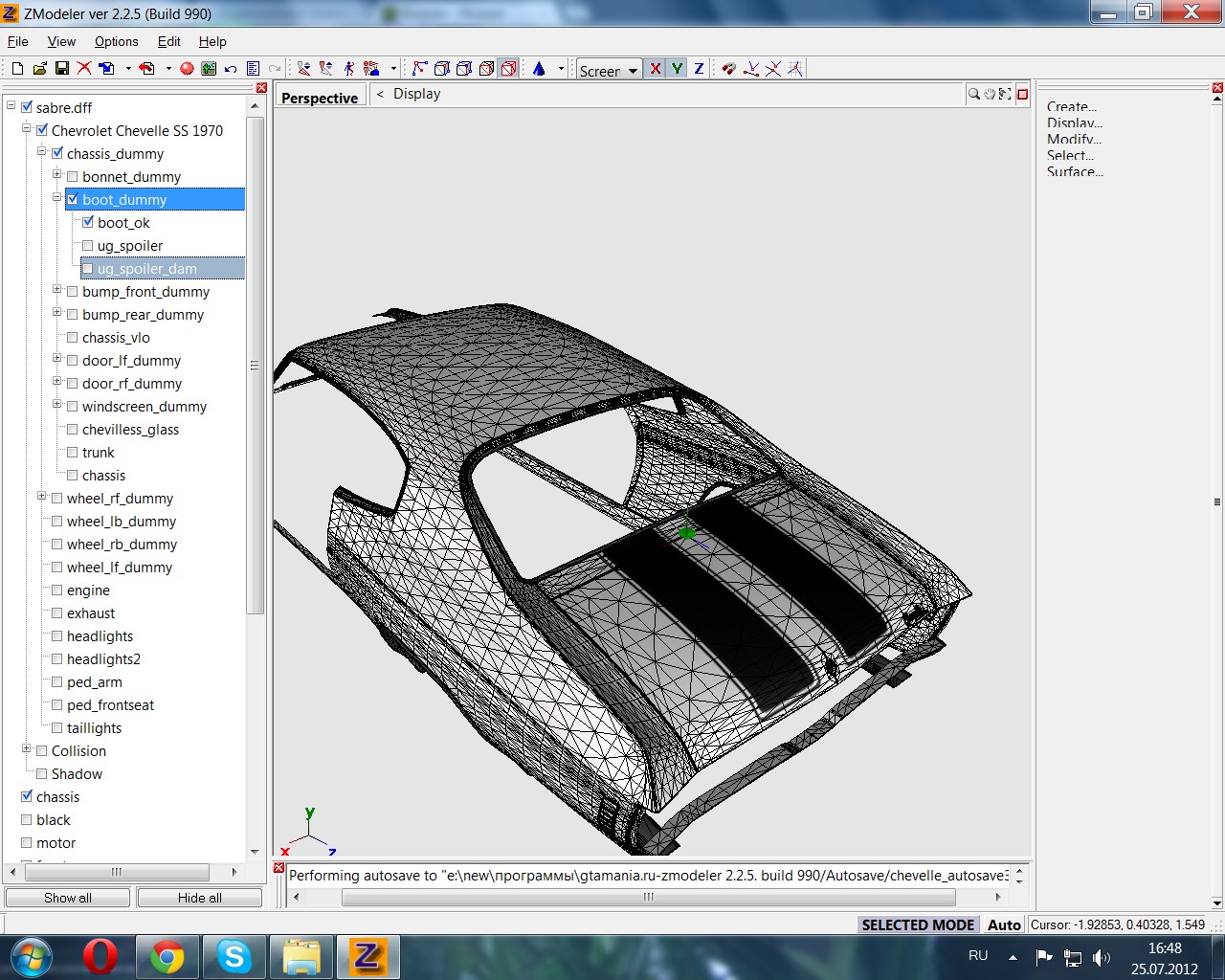Open the Modify... command group
Screen dimensions: 1225x980
pyautogui.click(x=1074, y=139)
